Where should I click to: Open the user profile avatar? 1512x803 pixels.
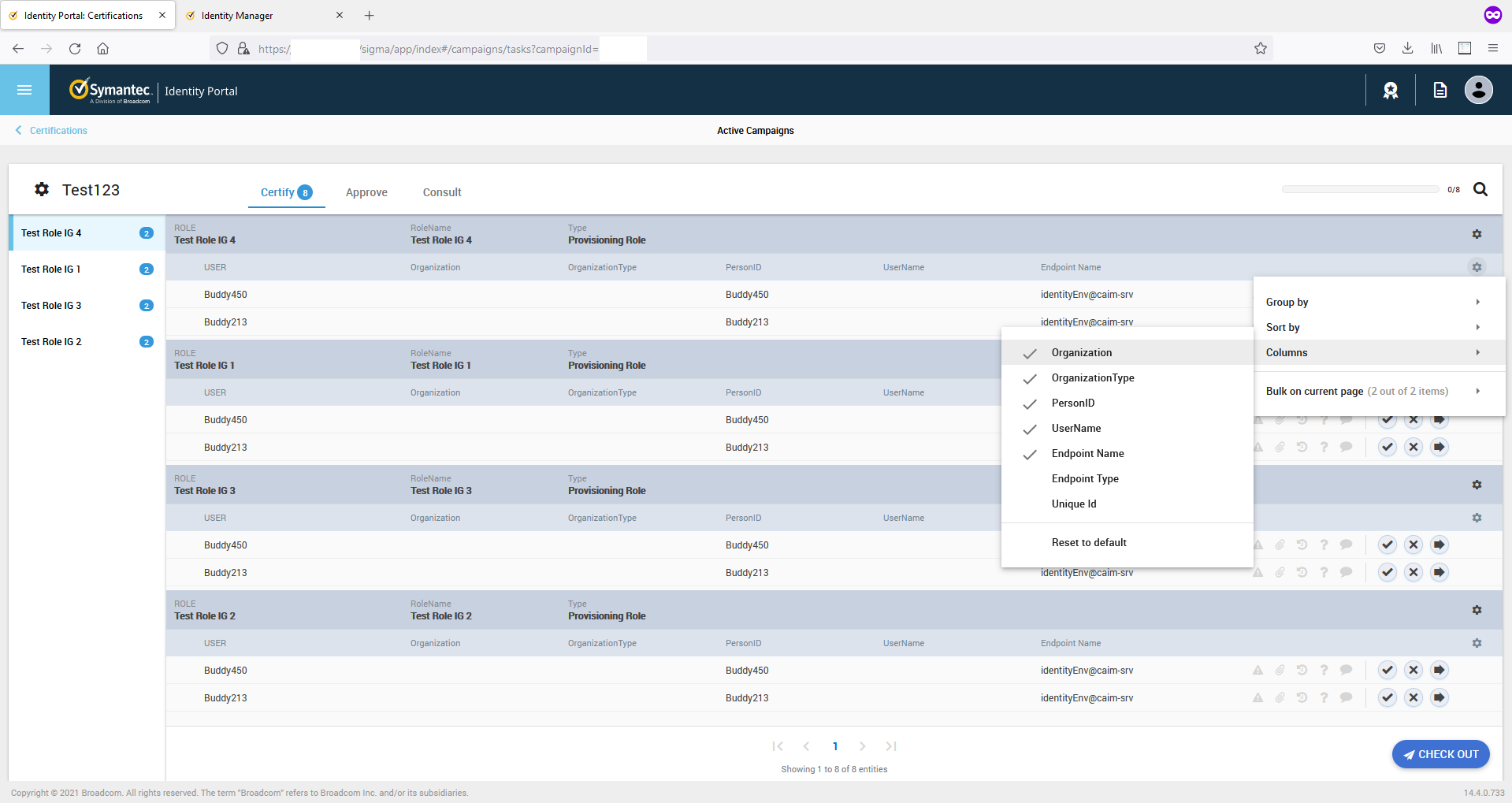pyautogui.click(x=1478, y=90)
